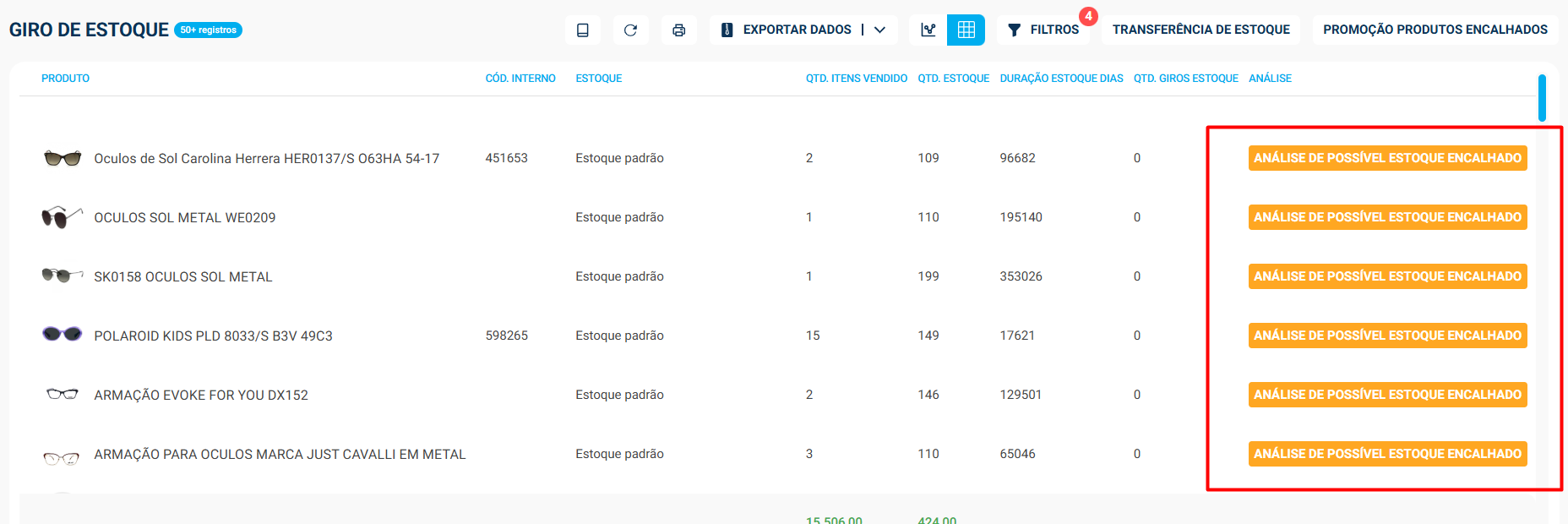Click stalled stock analysis for Polaroid Kids
Viewport: 1568px width, 524px height.
pos(1387,336)
